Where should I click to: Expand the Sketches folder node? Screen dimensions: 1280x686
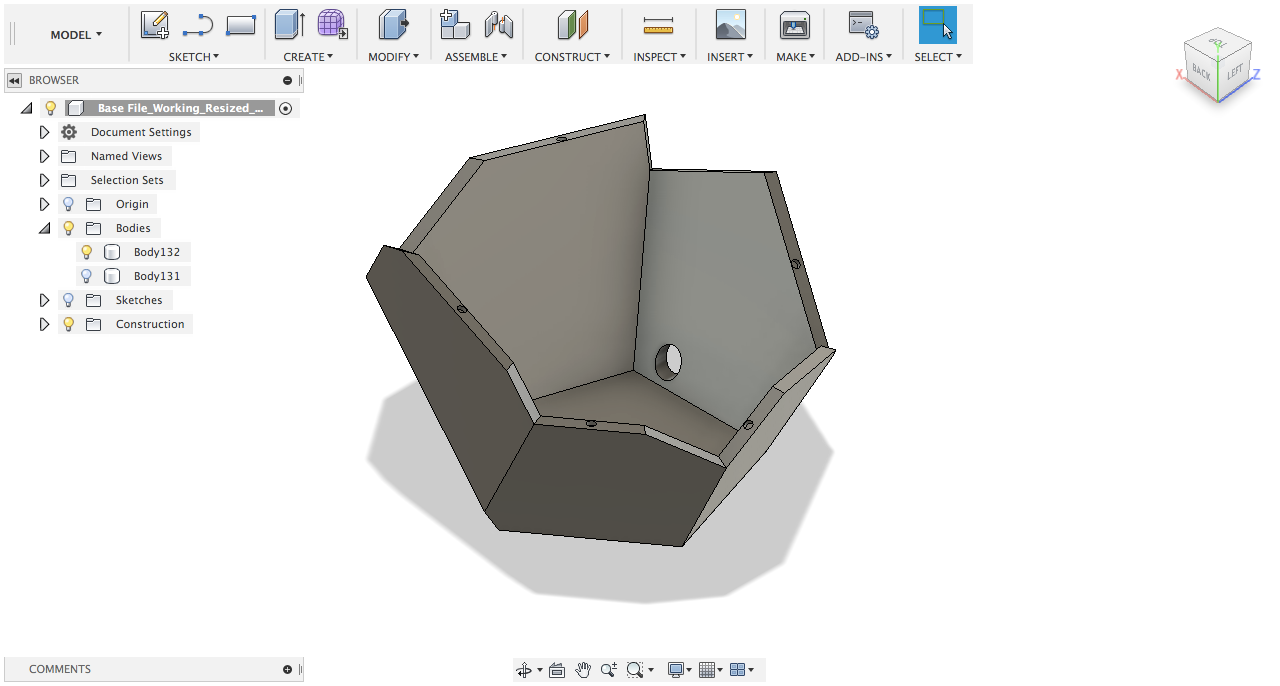click(x=44, y=300)
